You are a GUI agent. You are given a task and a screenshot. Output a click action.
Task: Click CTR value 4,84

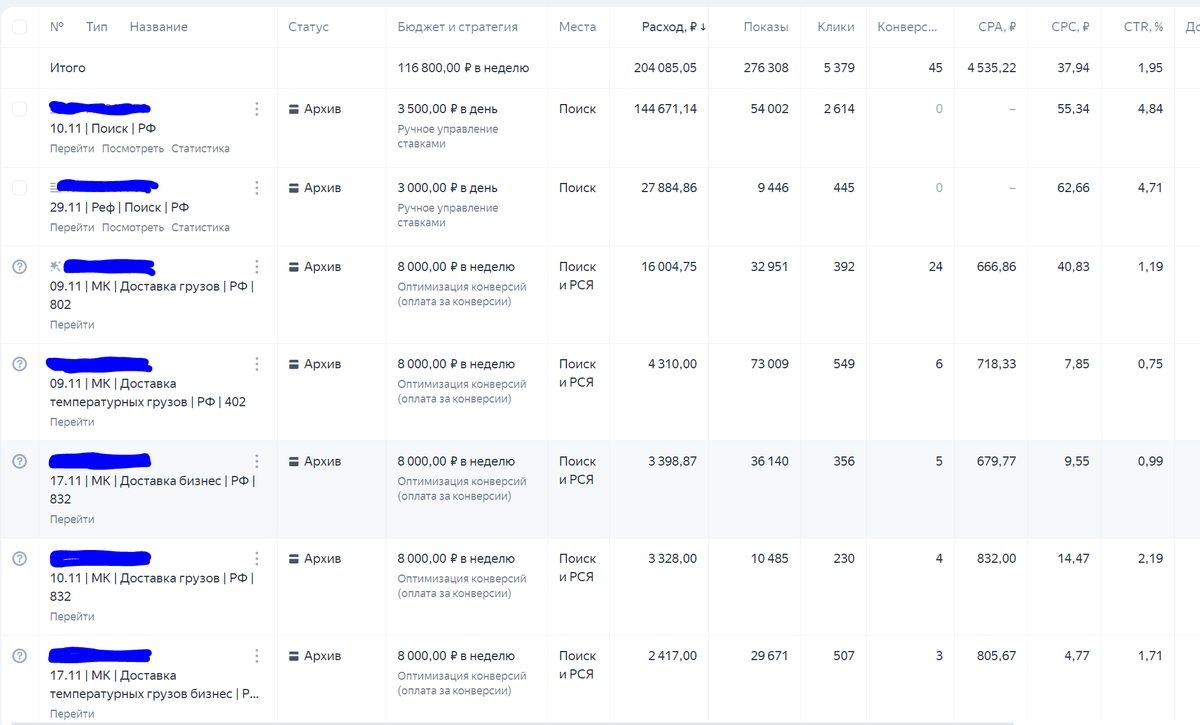tap(1150, 109)
